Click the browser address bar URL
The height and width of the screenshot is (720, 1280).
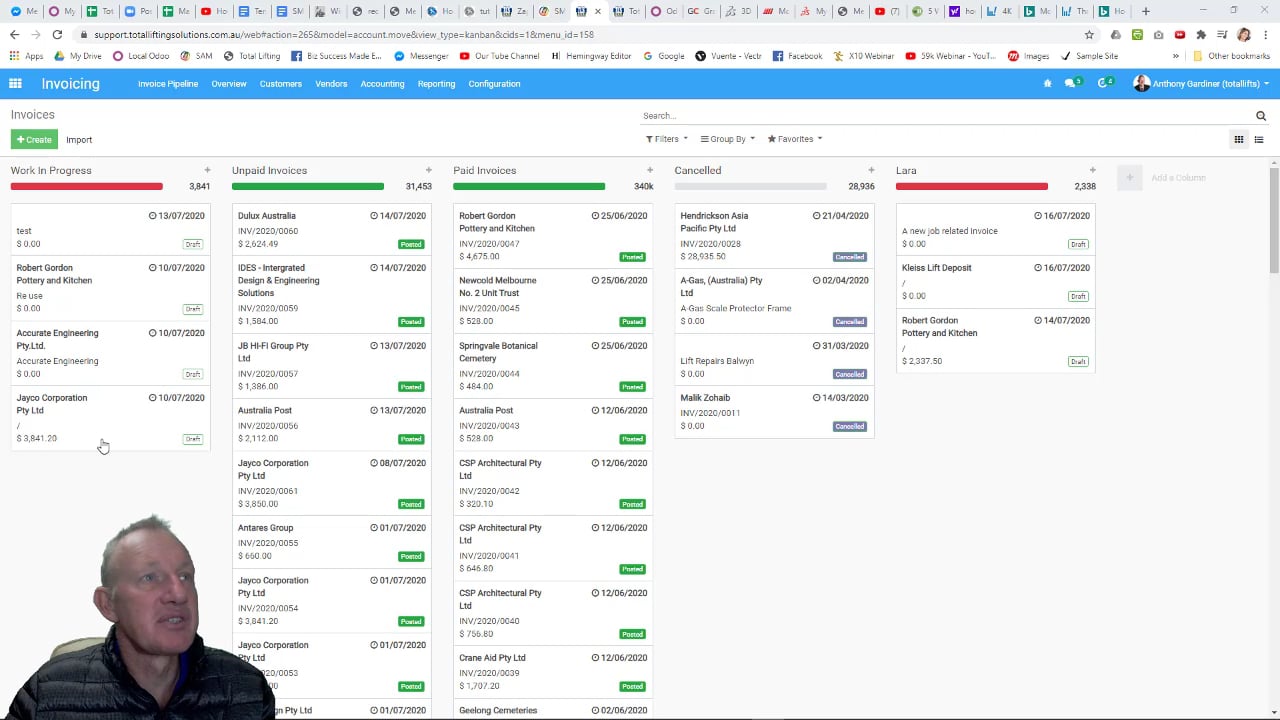(x=344, y=34)
